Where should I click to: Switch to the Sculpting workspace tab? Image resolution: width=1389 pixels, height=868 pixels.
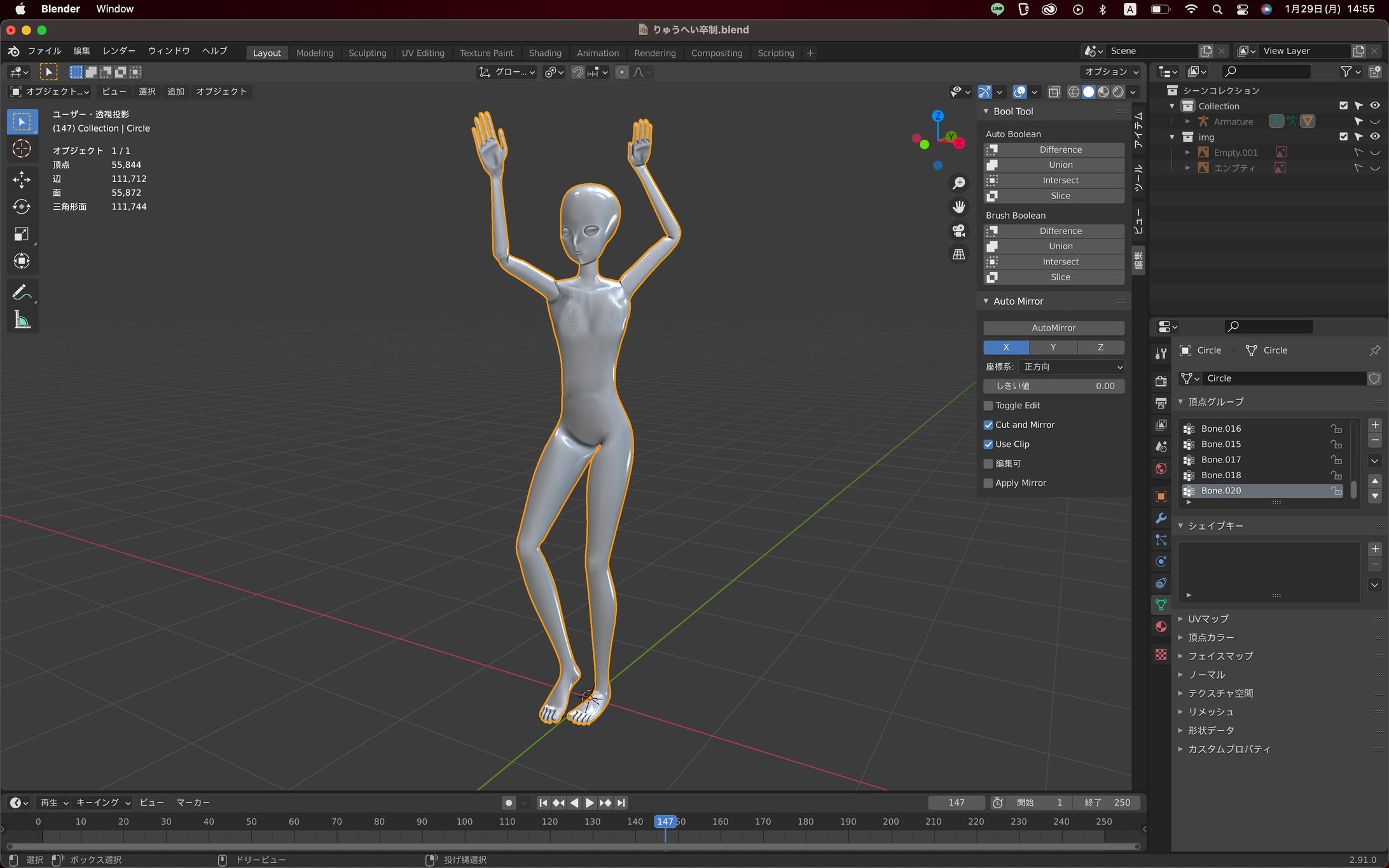click(x=367, y=53)
